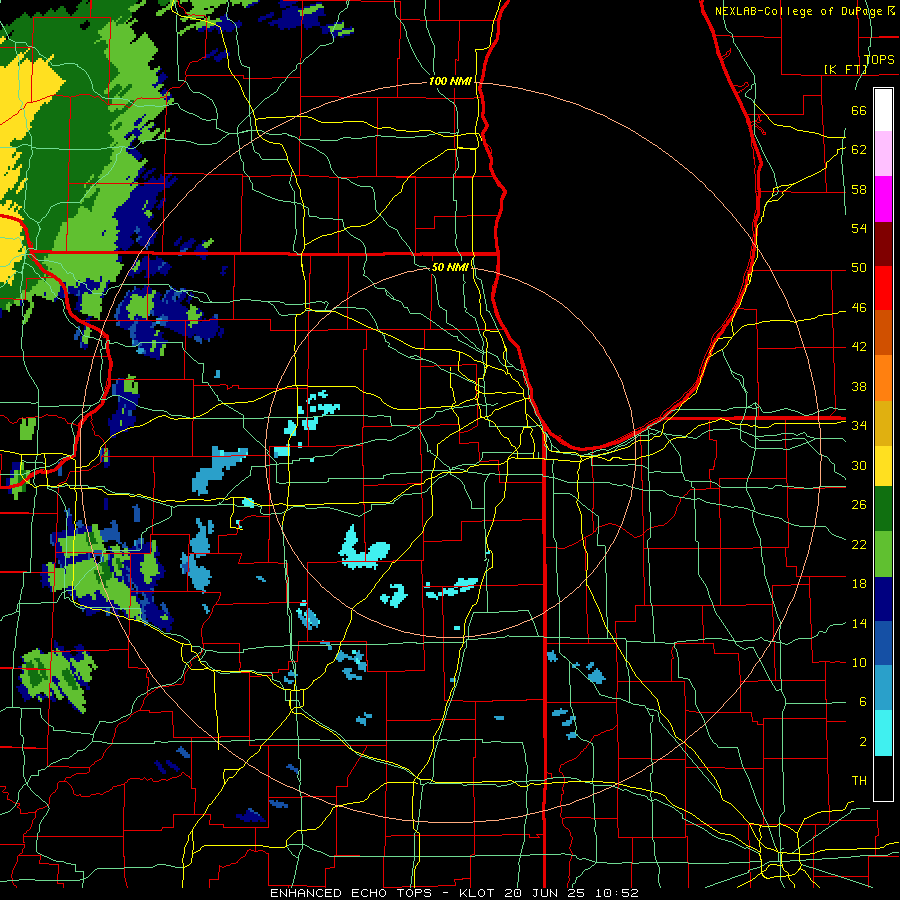The height and width of the screenshot is (900, 900).
Task: Click the black TH threshold swatch
Action: point(883,778)
